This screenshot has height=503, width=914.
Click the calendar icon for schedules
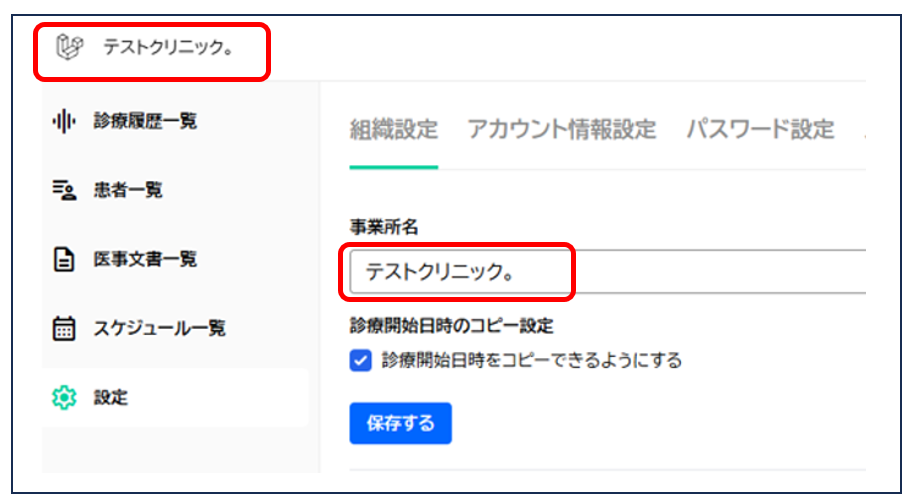pos(63,329)
